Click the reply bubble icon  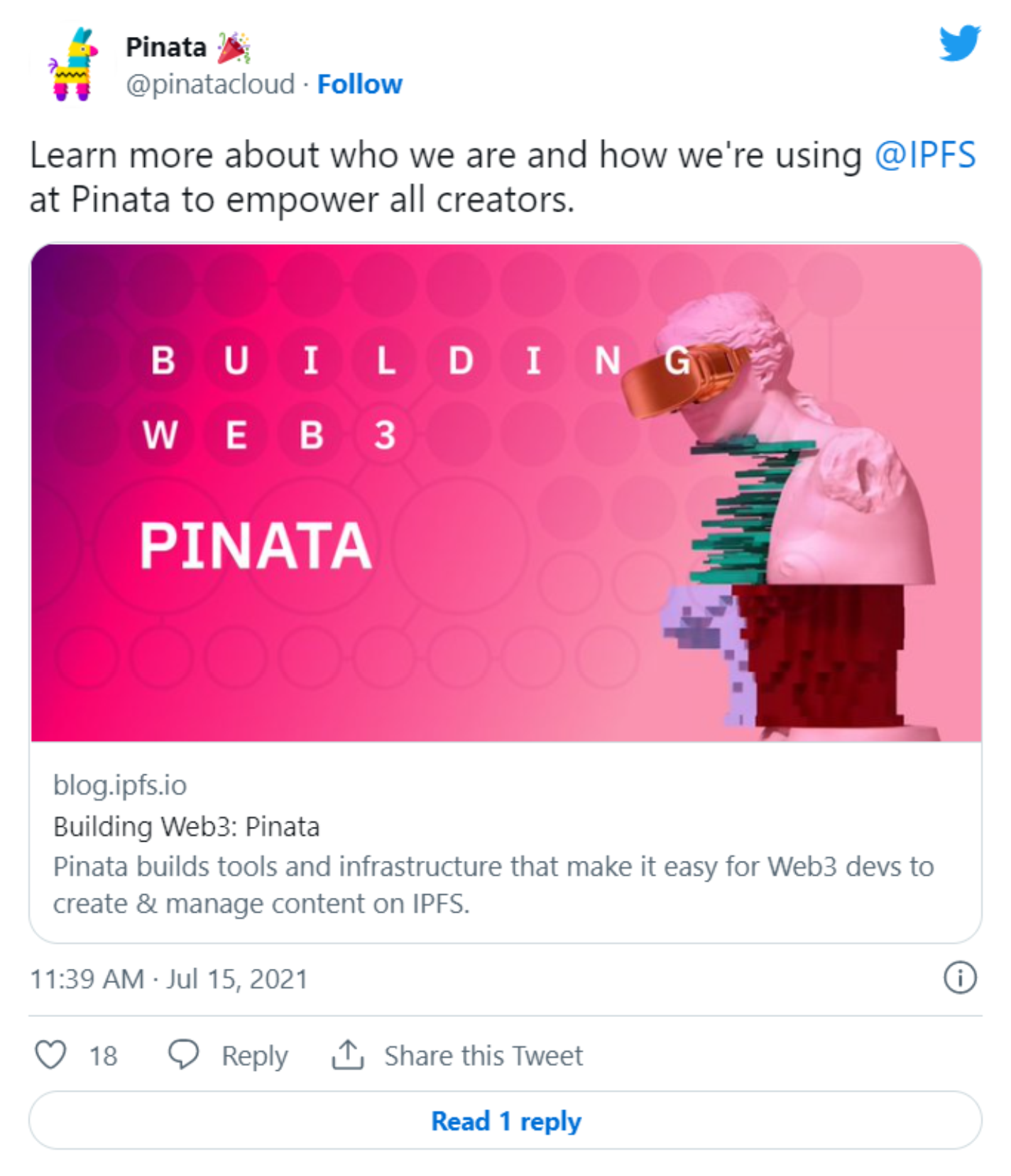[184, 1055]
